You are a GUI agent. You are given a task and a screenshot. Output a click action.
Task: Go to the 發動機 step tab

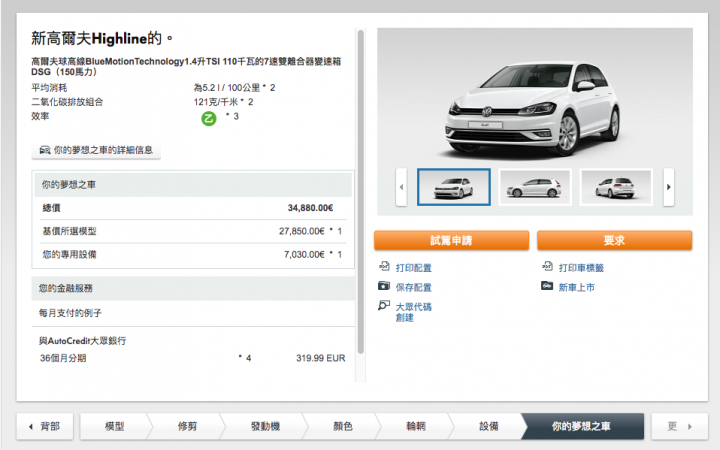coord(265,427)
